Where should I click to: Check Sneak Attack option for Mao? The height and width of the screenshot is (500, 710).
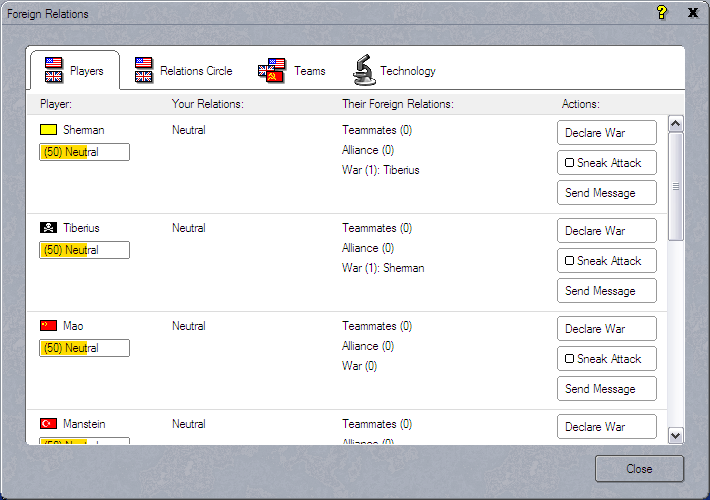click(570, 359)
